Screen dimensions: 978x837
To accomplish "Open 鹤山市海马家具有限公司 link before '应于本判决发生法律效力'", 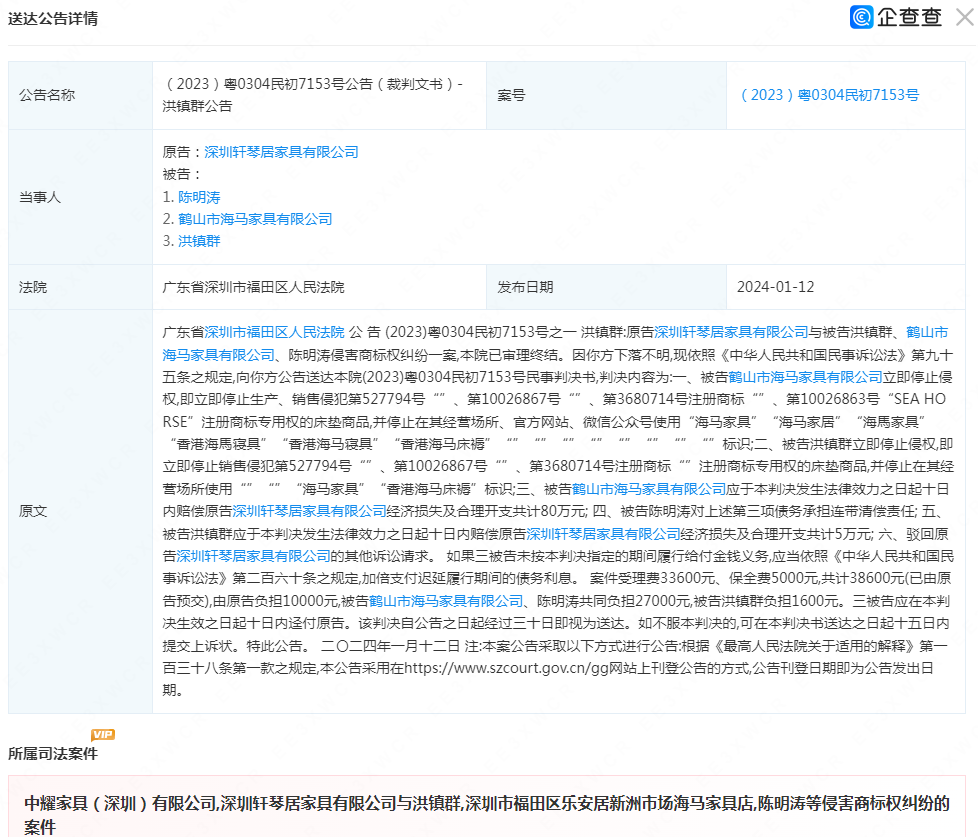I will (649, 488).
